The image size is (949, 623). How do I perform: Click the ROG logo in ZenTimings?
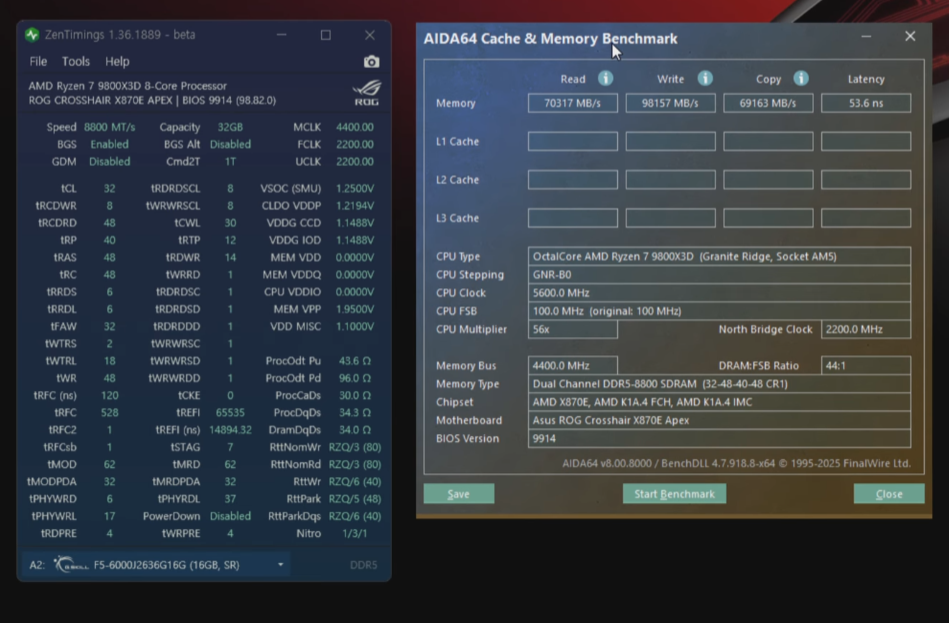(367, 93)
